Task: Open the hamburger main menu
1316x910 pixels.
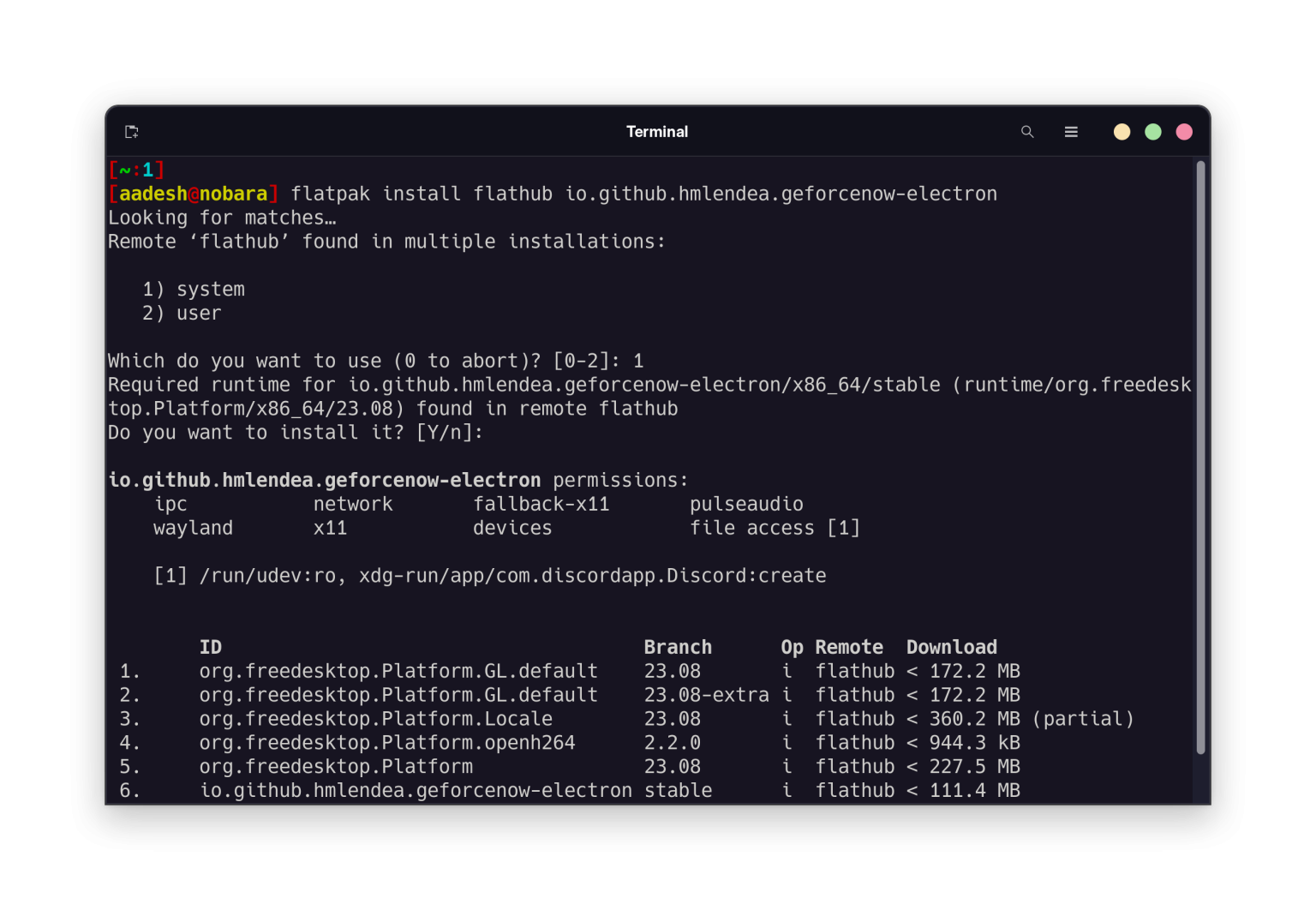Action: click(1071, 131)
